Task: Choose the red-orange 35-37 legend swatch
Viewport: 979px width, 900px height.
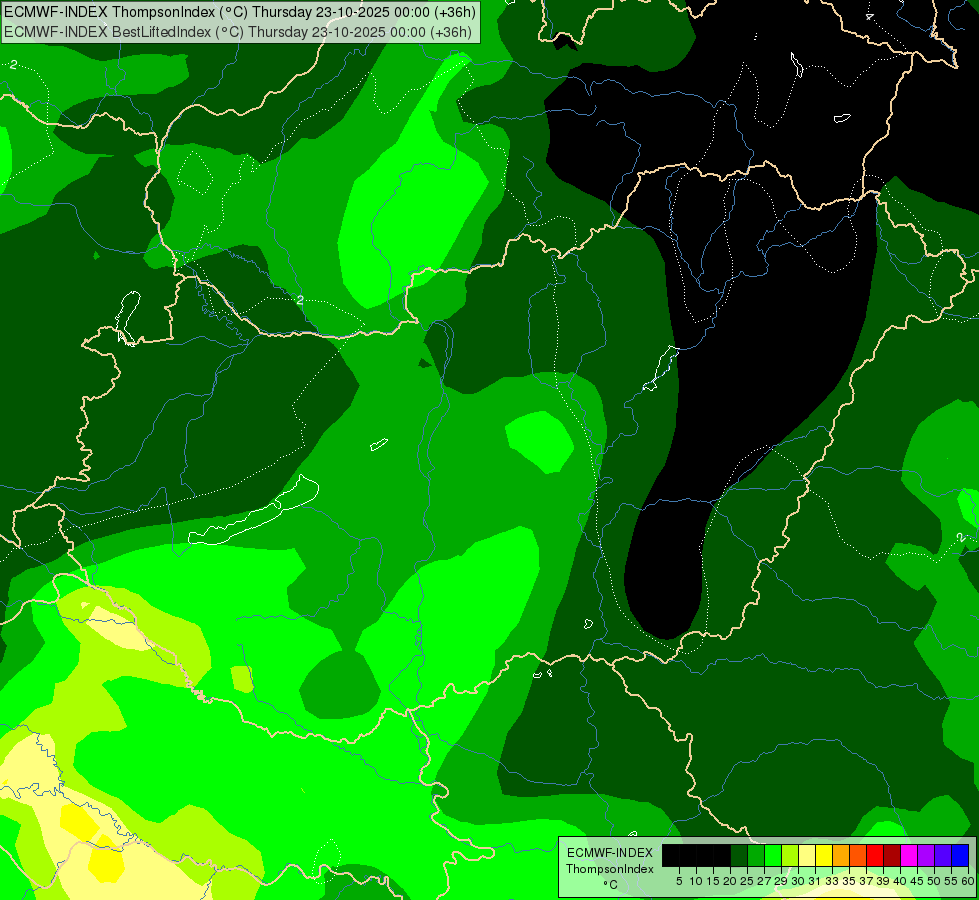Action: tap(858, 856)
